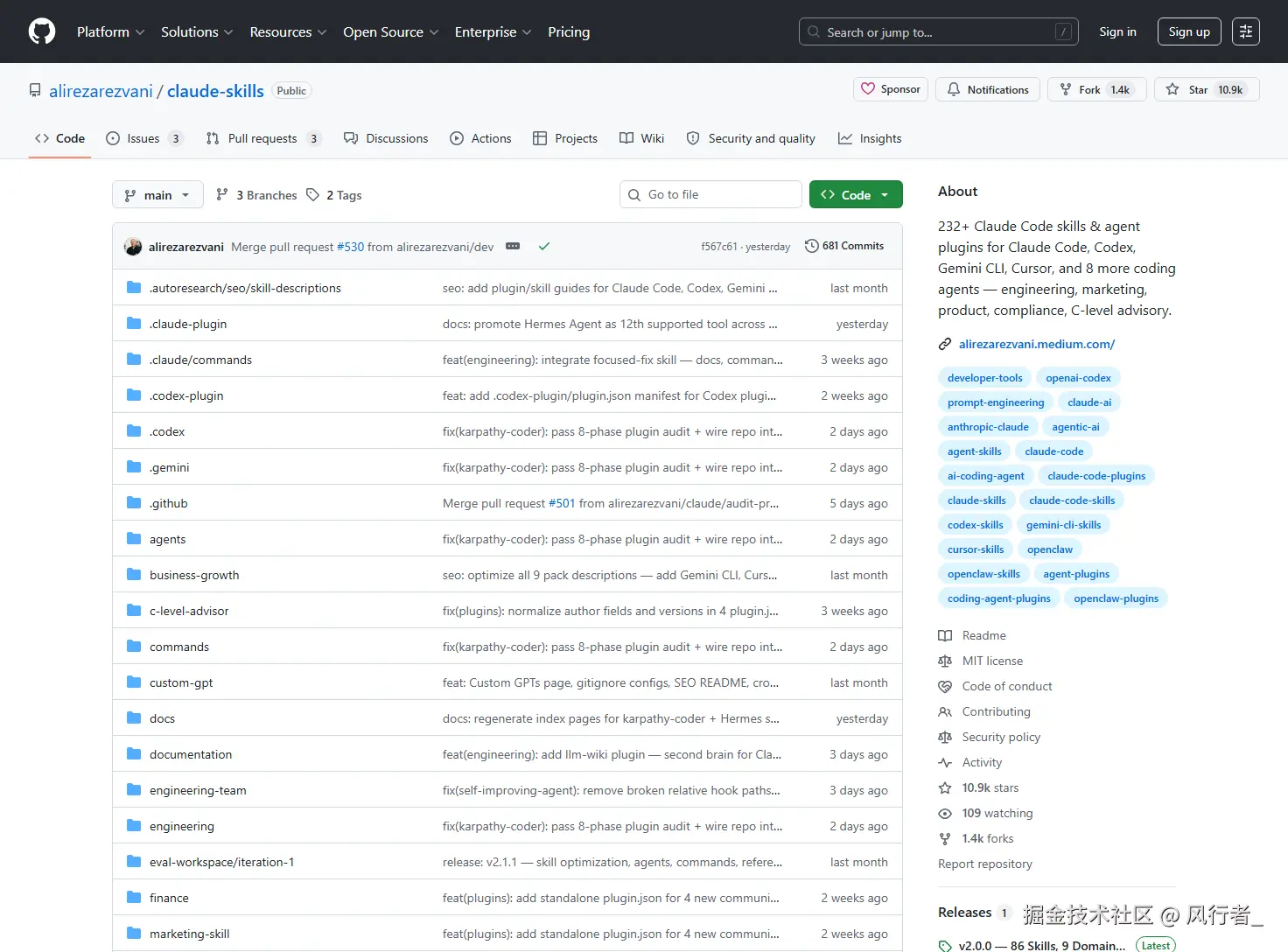Click the book icon next to Readme

(x=945, y=635)
